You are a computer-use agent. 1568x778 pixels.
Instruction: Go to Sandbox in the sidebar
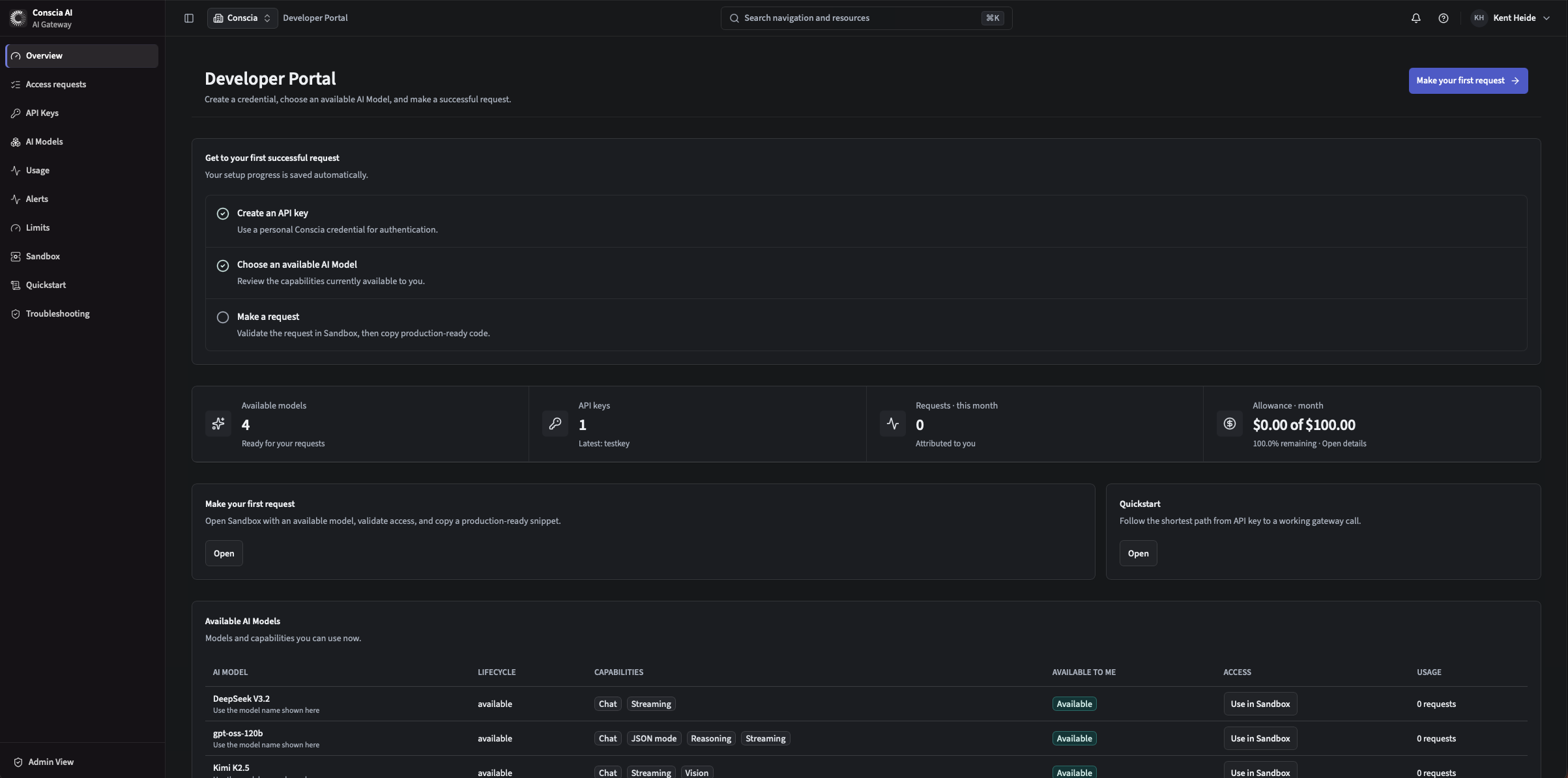pyautogui.click(x=81, y=257)
